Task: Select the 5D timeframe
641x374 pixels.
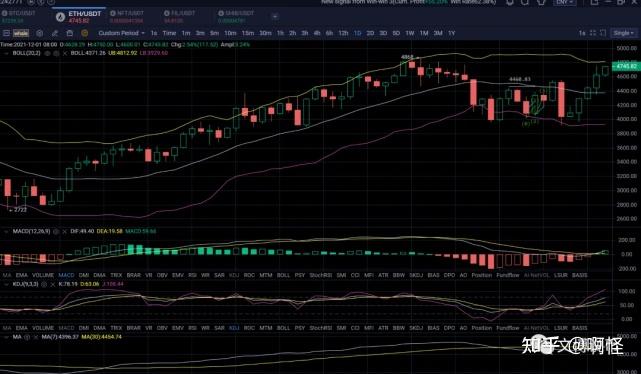Action: click(x=396, y=33)
